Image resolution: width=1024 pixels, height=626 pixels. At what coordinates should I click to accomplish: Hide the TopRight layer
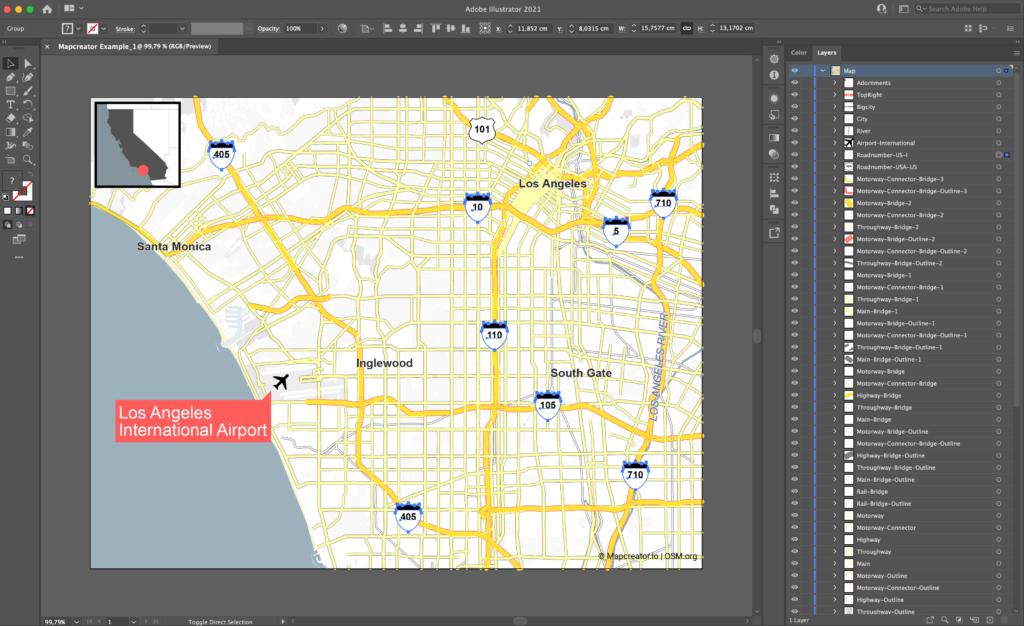795,95
